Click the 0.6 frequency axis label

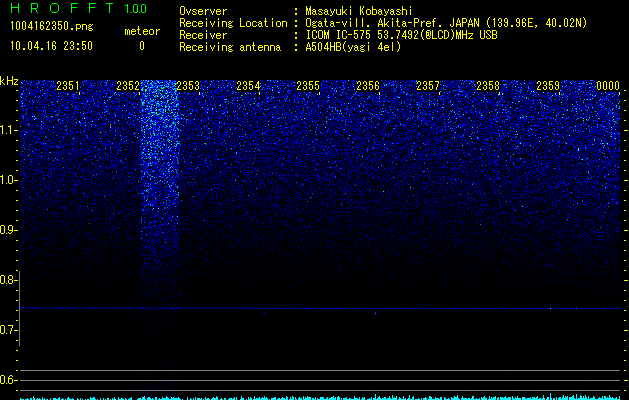click(x=7, y=380)
